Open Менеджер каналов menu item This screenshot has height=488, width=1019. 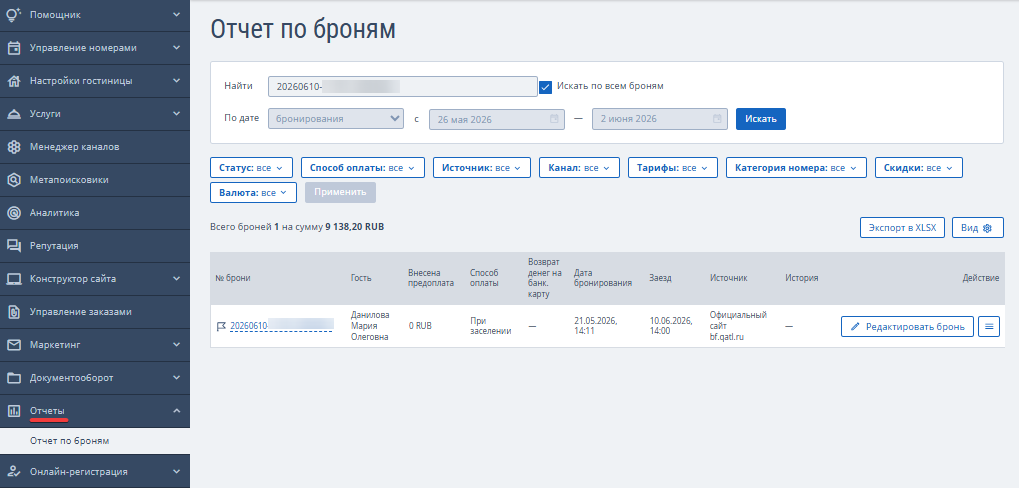coord(95,147)
